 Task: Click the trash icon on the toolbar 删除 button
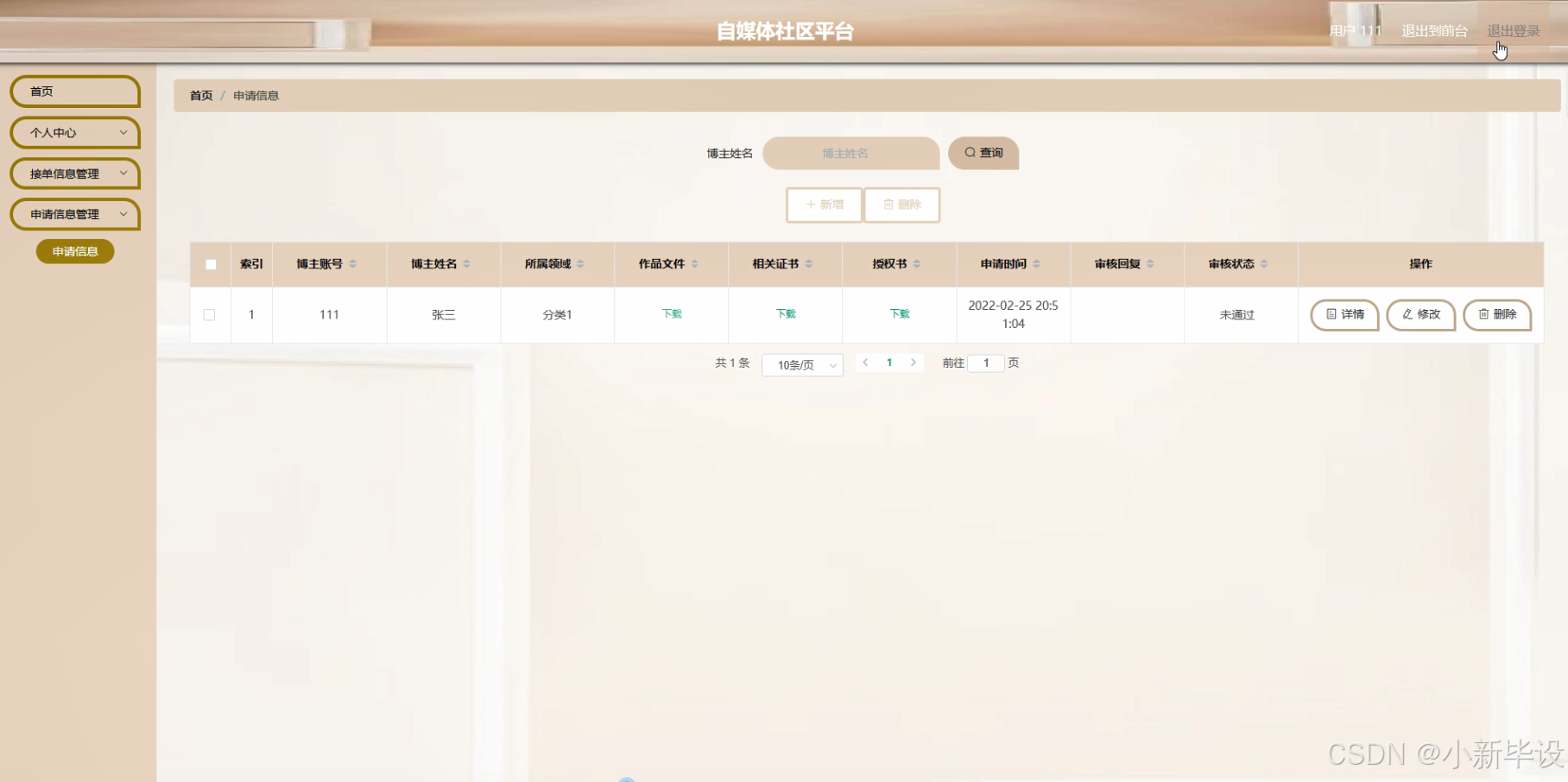click(889, 205)
